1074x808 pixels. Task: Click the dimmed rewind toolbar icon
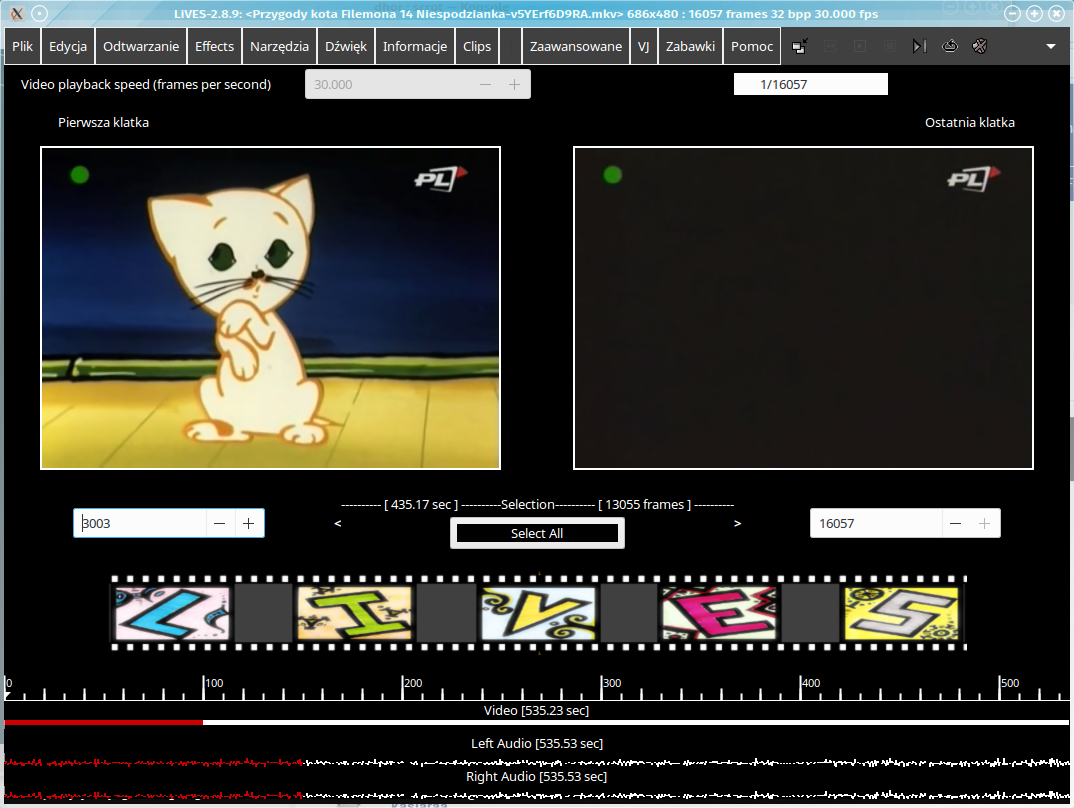829,46
